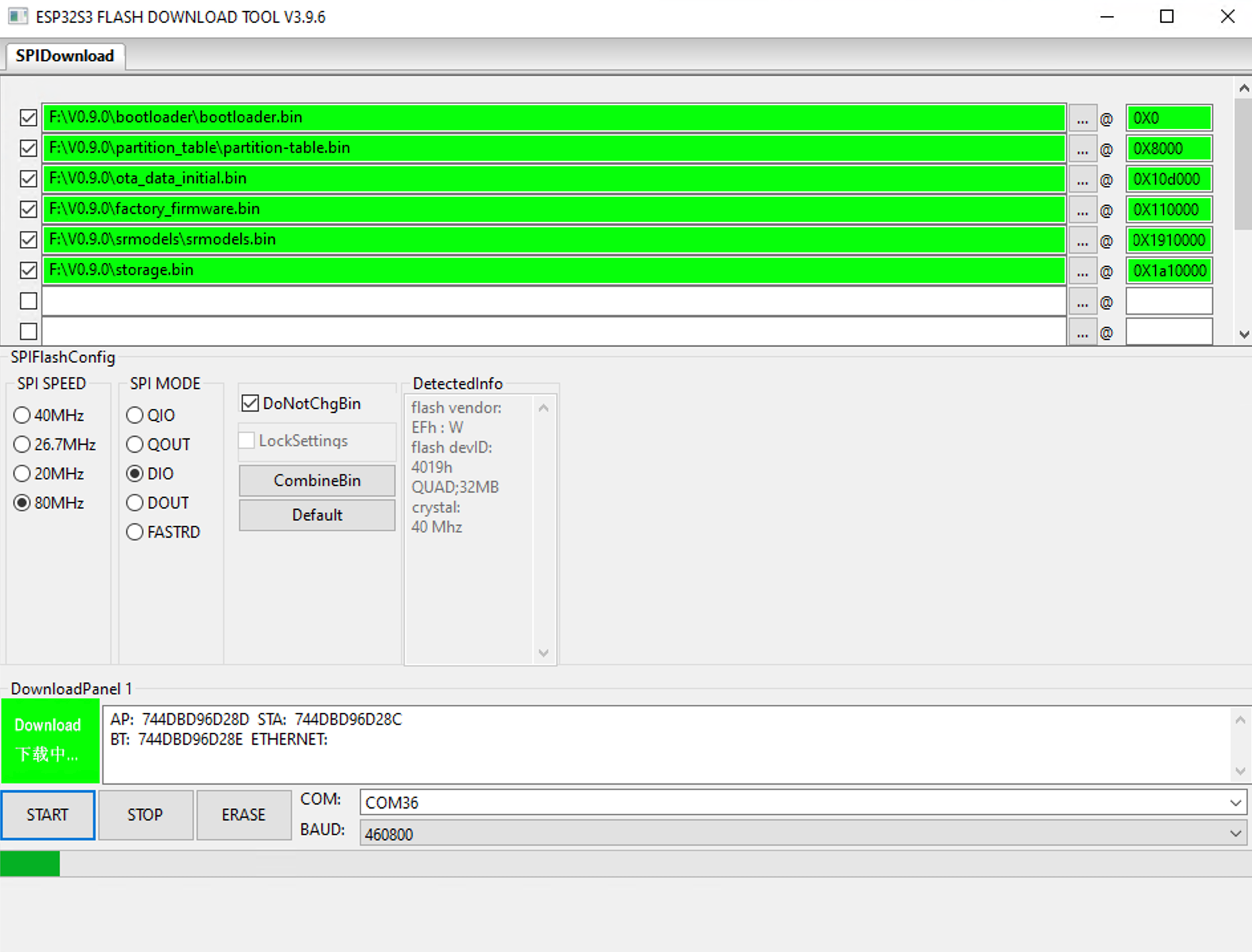
Task: Uncheck the ota_data_initial.bin file checkbox
Action: coord(29,179)
